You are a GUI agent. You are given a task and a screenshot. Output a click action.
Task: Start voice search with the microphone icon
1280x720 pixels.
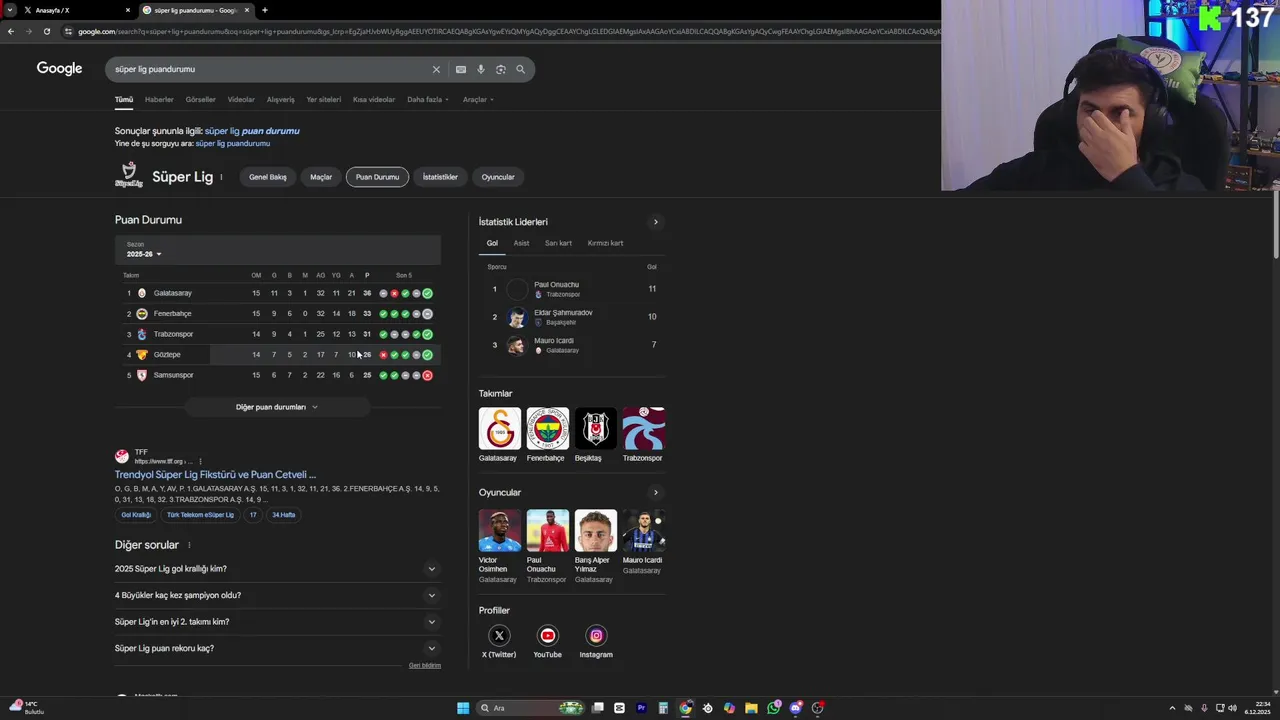(481, 69)
